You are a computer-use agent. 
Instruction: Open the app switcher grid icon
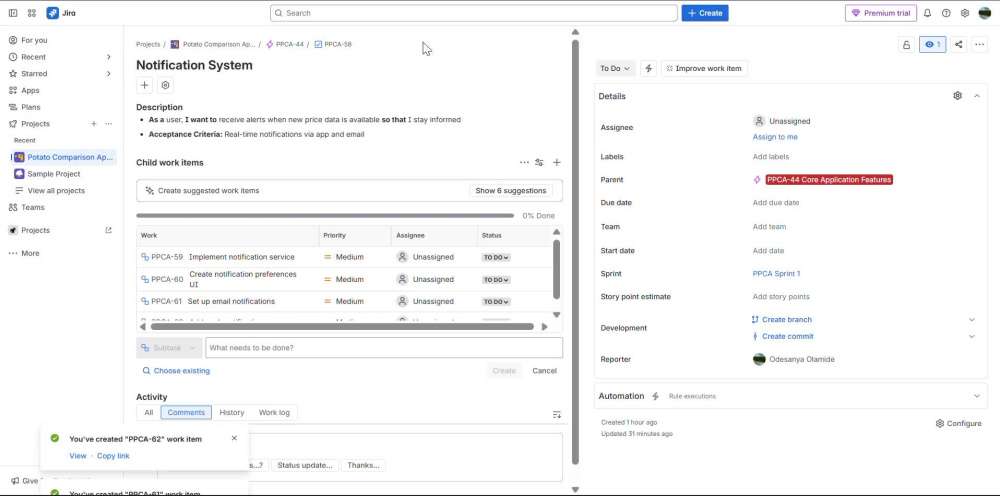tap(32, 13)
